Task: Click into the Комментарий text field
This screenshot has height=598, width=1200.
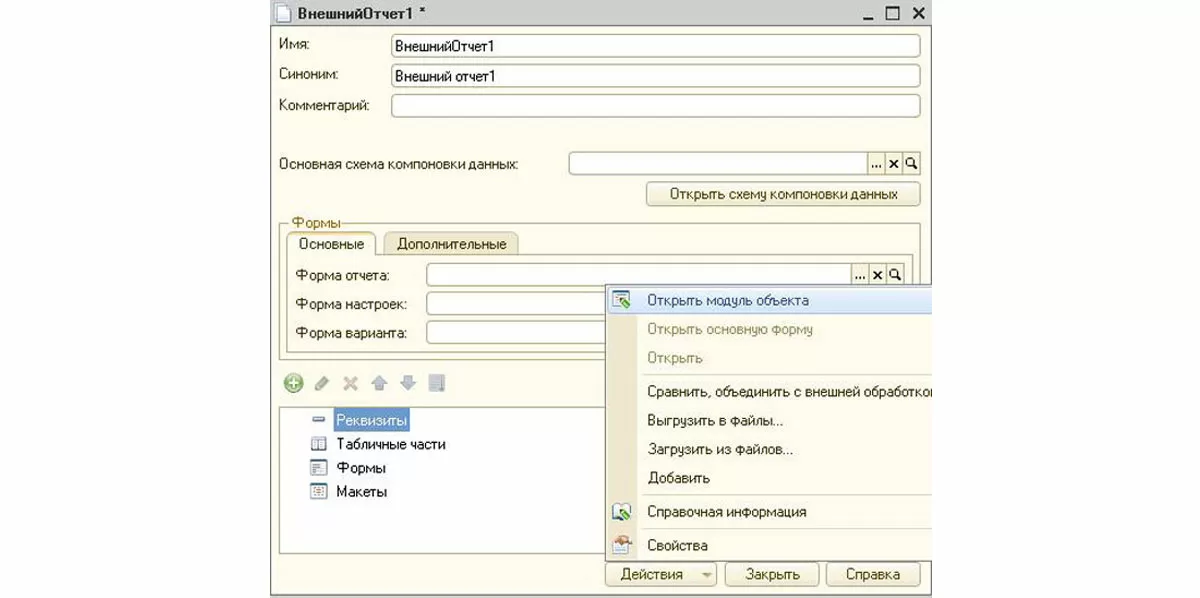Action: tap(655, 106)
